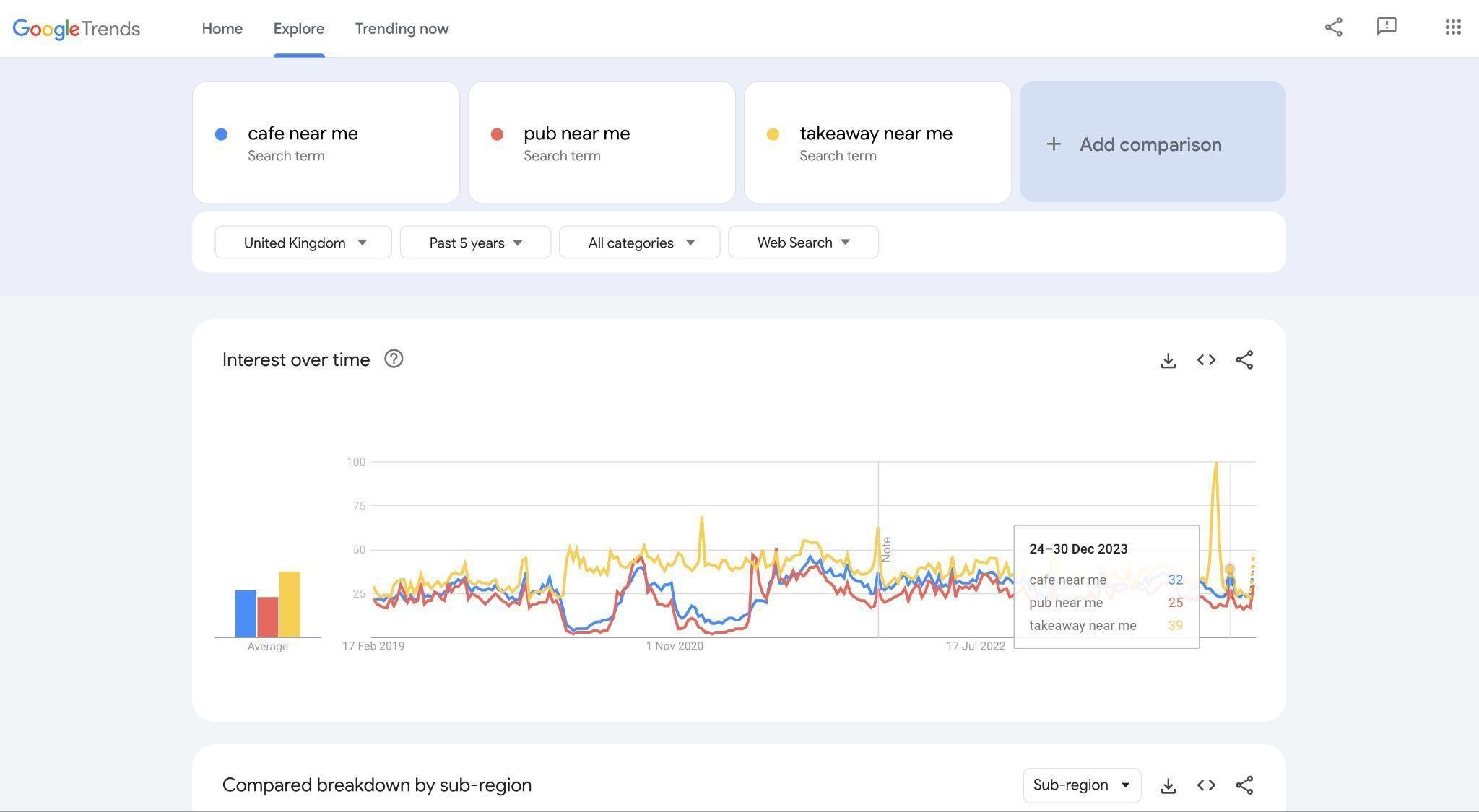Click the pub near me search term card
The height and width of the screenshot is (812, 1479).
(602, 142)
